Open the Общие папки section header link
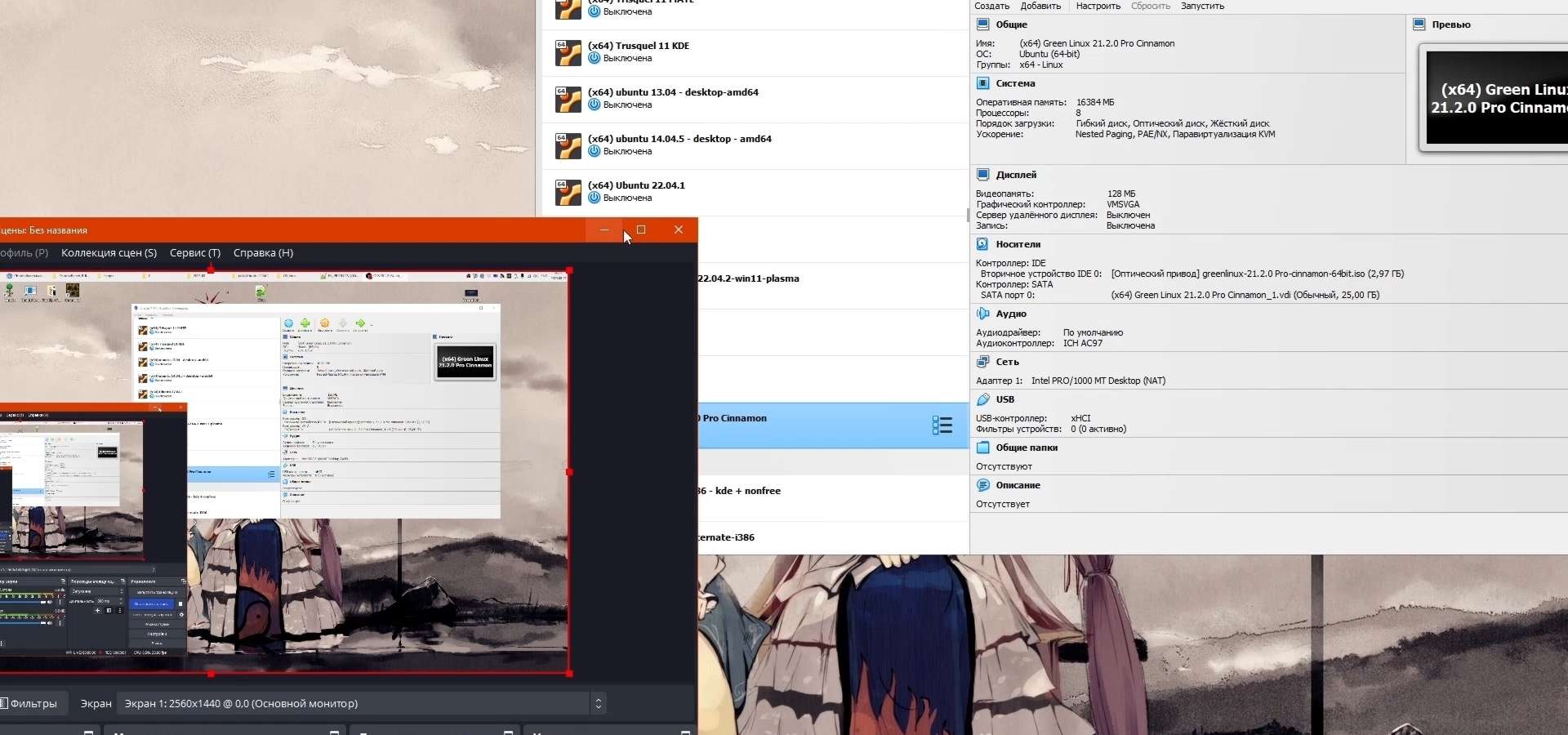 (1027, 448)
